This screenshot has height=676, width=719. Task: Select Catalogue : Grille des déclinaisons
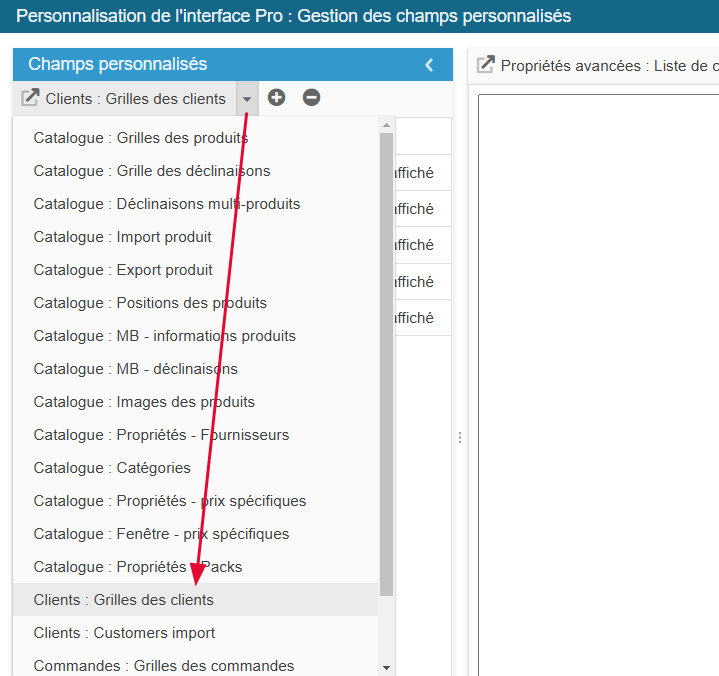[151, 171]
